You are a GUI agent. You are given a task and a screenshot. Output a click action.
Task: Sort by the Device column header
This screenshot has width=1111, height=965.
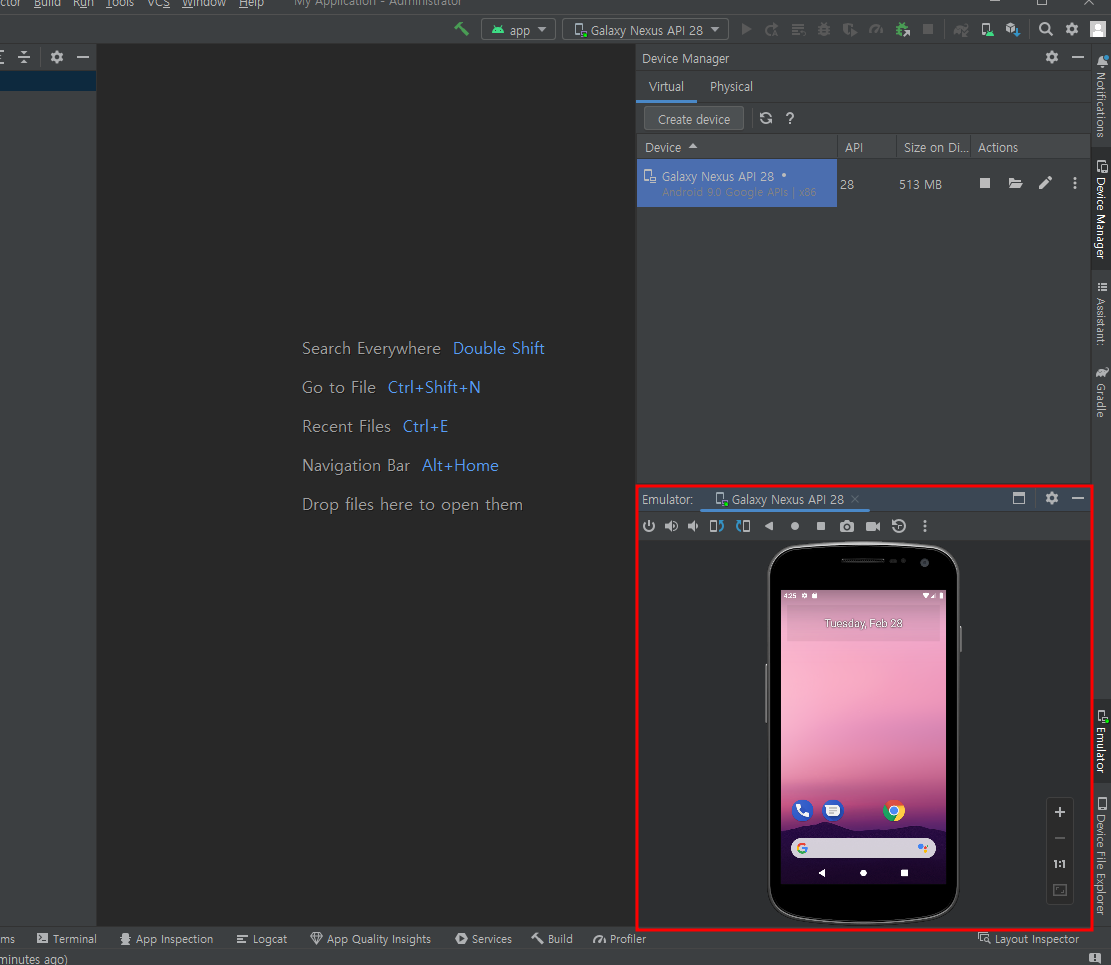point(737,147)
